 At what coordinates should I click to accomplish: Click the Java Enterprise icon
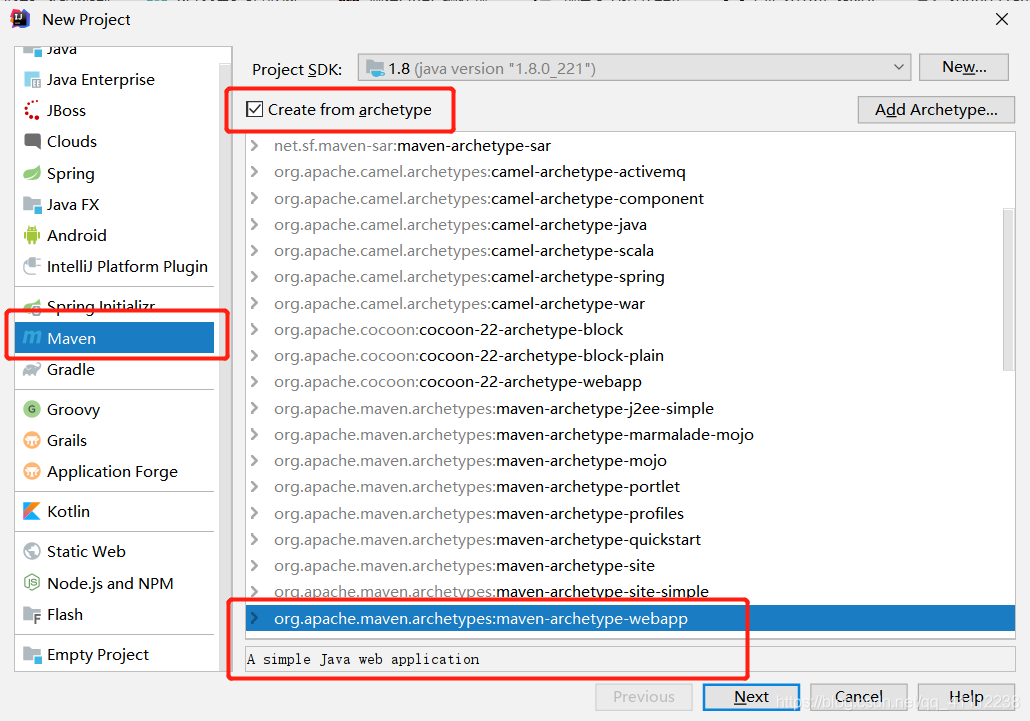[x=32, y=79]
